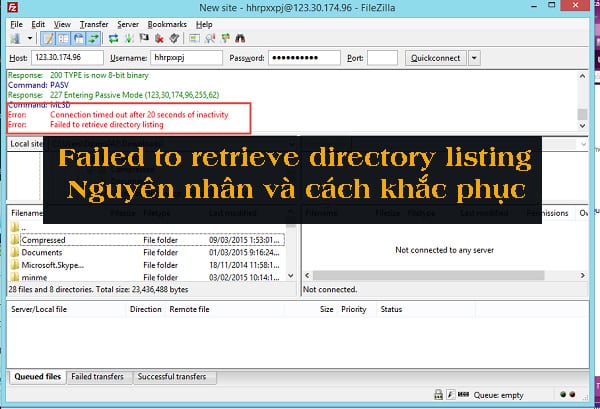Select the minme folder
The height and width of the screenshot is (409, 600).
tap(147, 277)
